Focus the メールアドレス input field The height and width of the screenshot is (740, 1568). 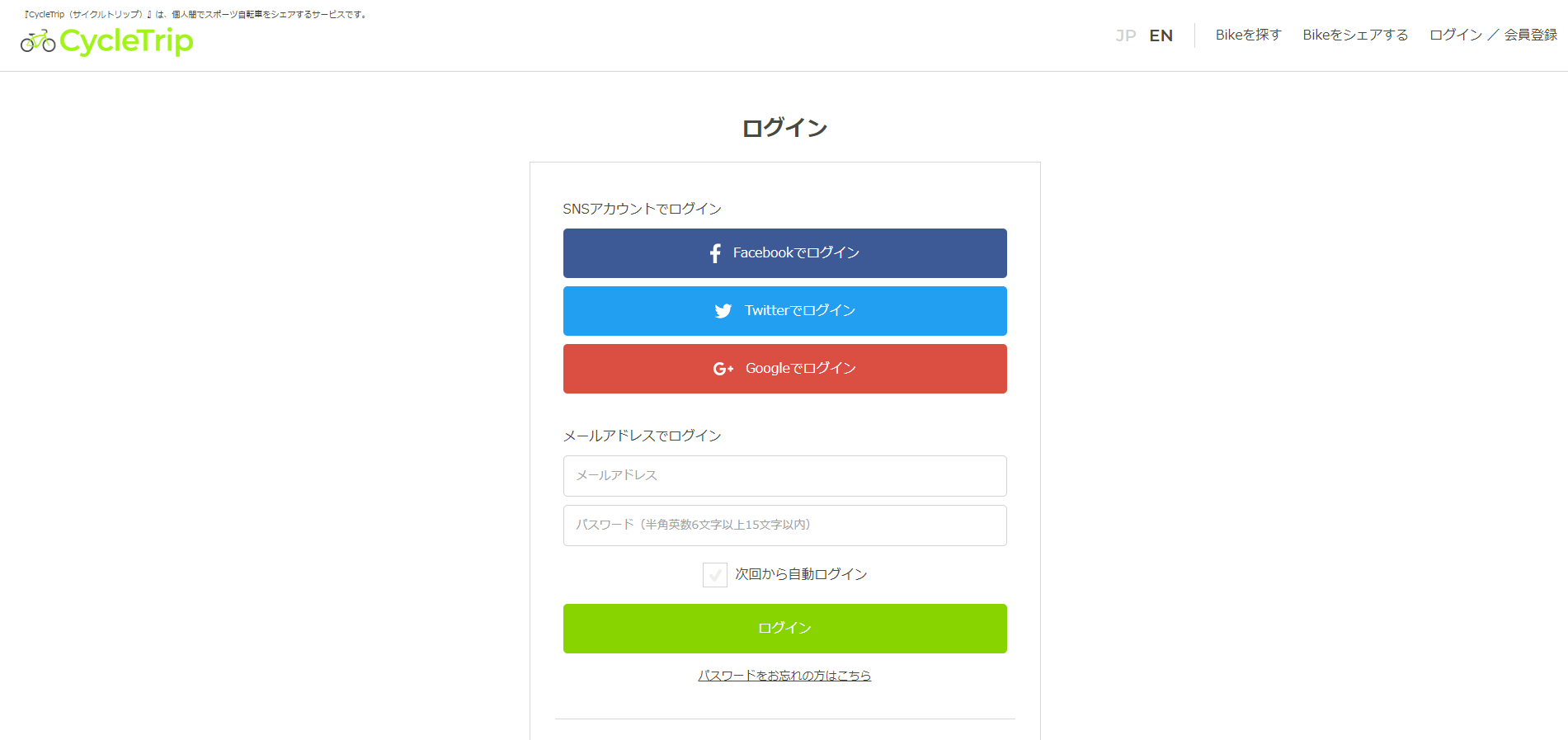point(784,476)
